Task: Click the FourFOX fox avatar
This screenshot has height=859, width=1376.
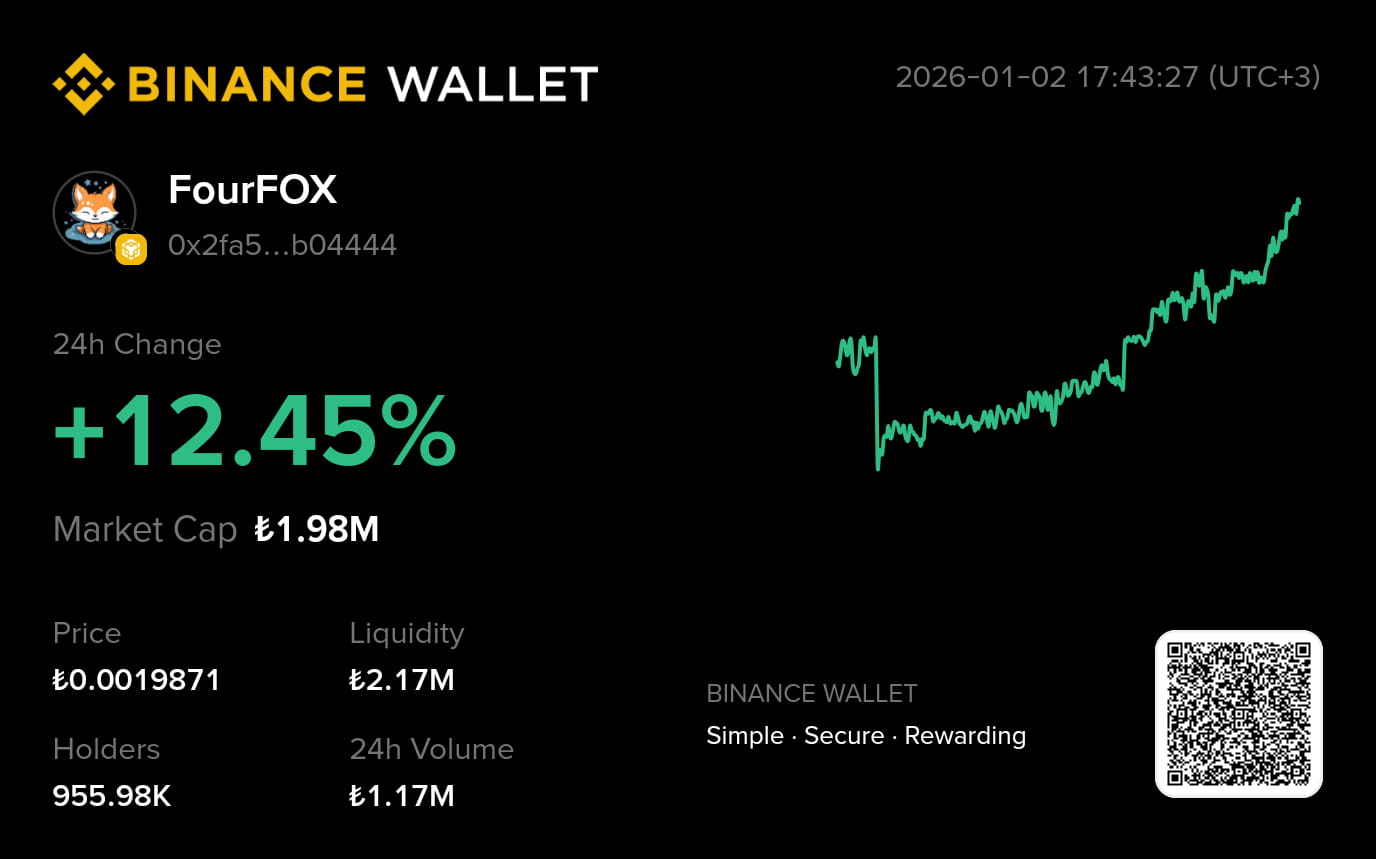Action: coord(92,210)
